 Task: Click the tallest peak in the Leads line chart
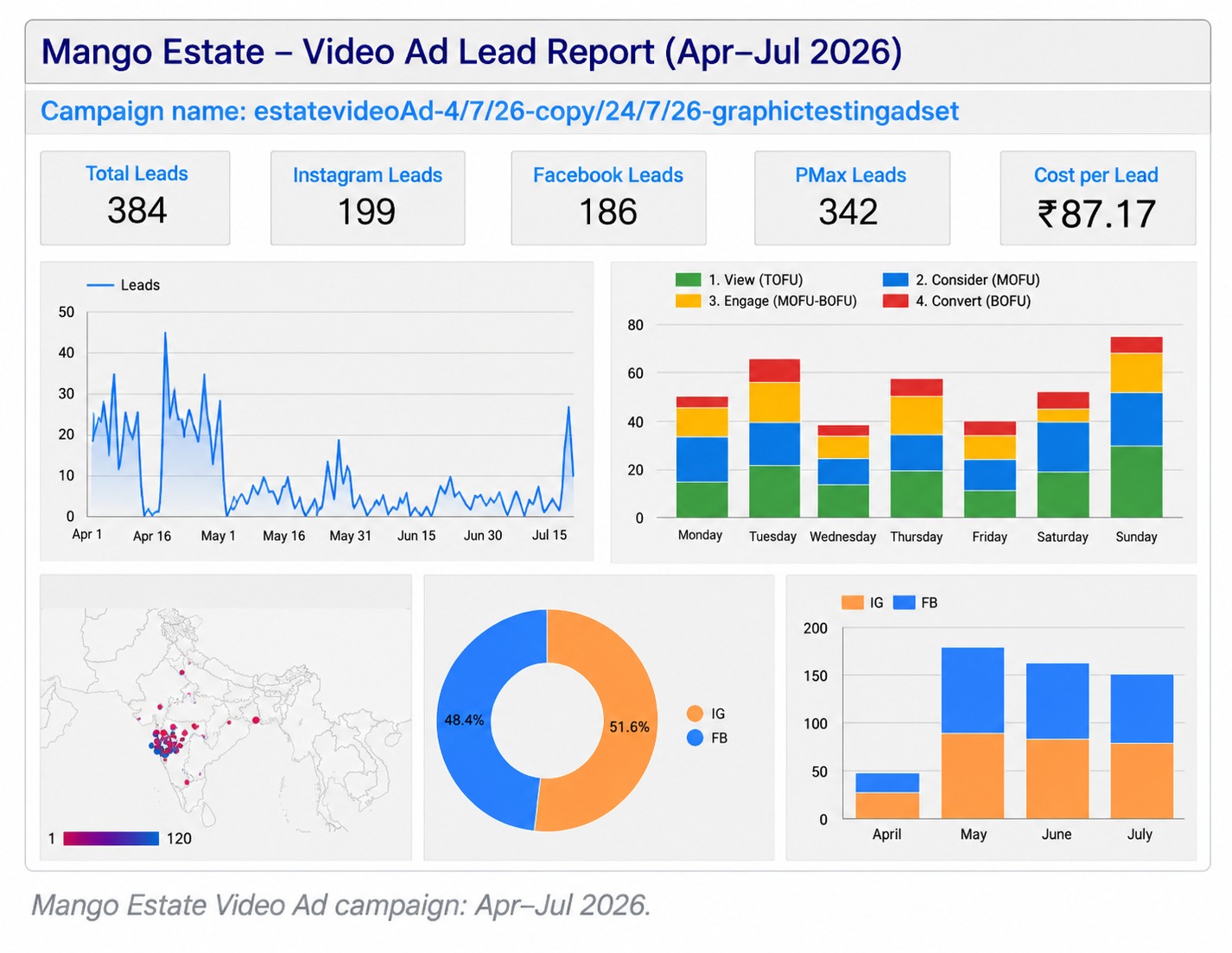tap(165, 334)
